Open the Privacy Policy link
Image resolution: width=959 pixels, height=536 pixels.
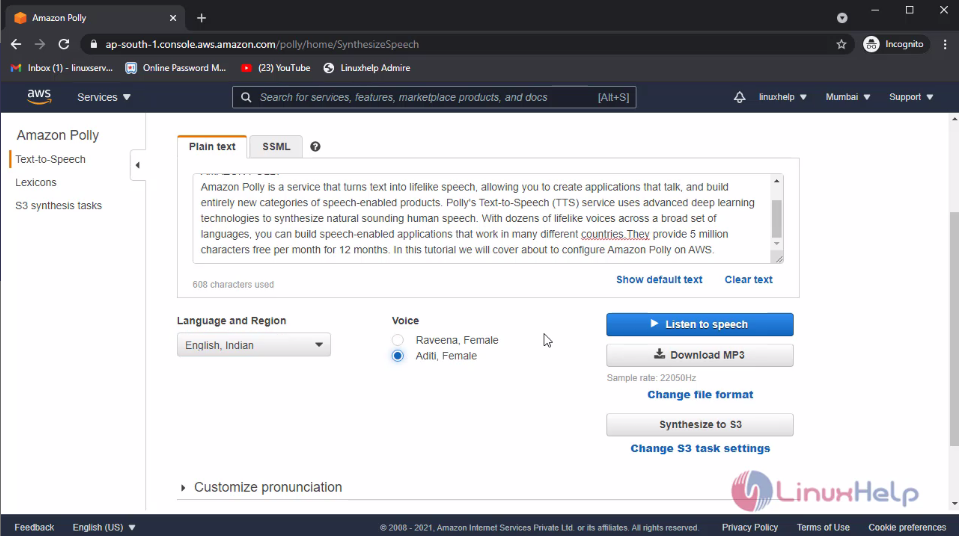[750, 527]
